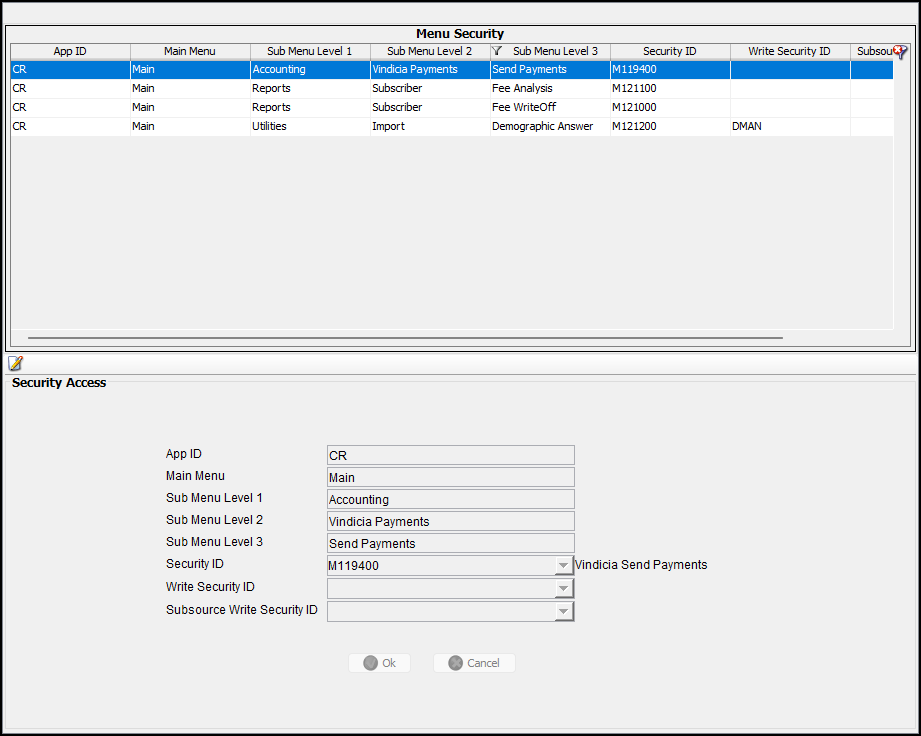This screenshot has width=921, height=736.
Task: Expand the Write Security ID dropdown
Action: coord(564,589)
